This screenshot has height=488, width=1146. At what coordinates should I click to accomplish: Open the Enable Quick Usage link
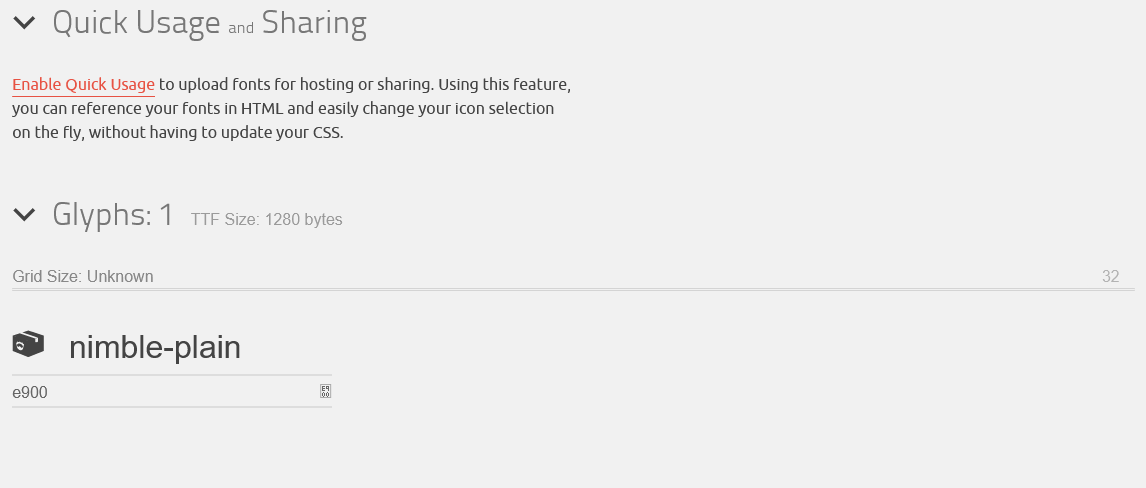point(83,85)
